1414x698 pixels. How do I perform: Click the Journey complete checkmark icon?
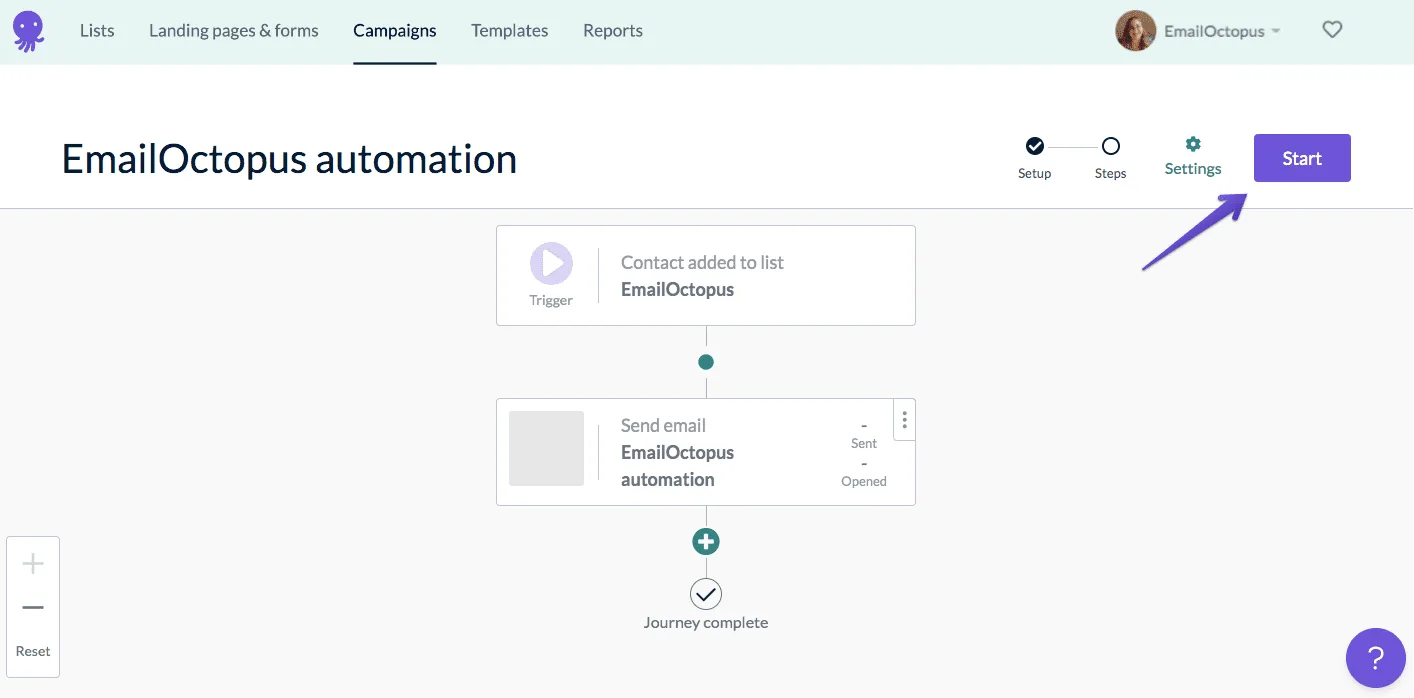[x=706, y=594]
